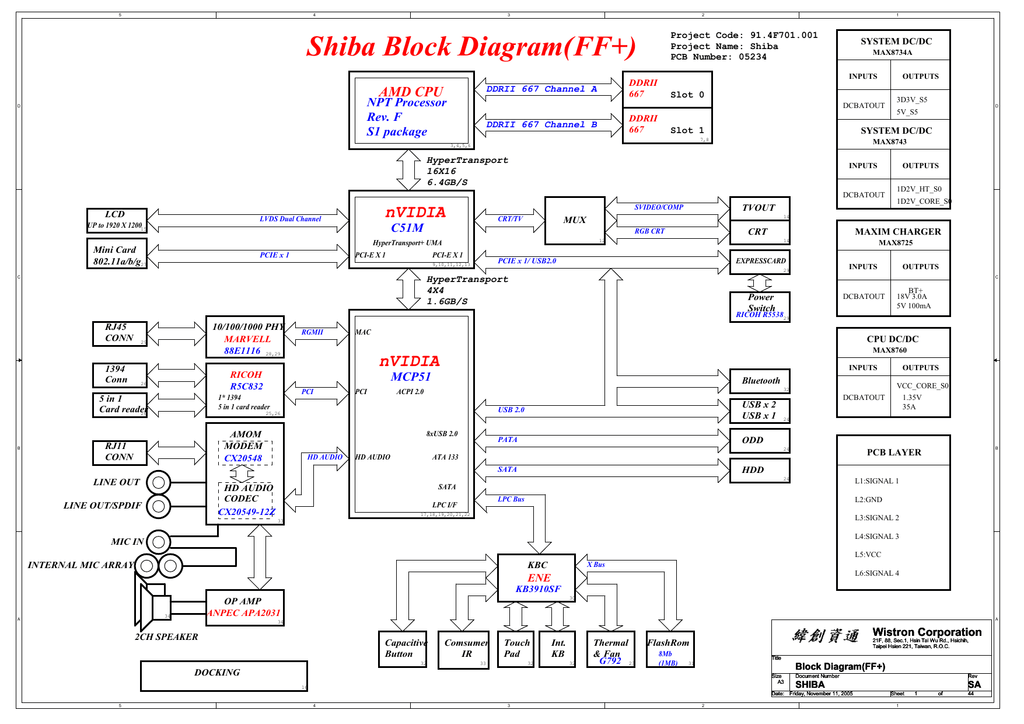Select the MARVELL 88E1116 PHY block
The width and height of the screenshot is (1024, 724).
pos(245,337)
